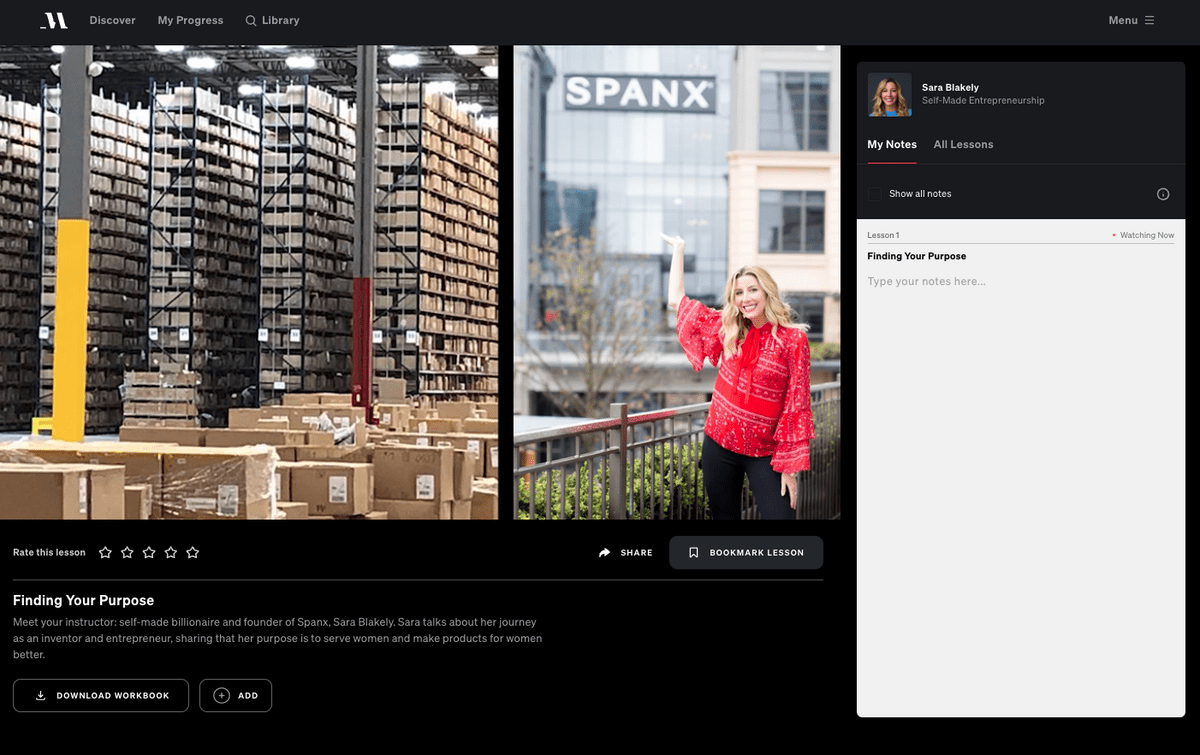The width and height of the screenshot is (1200, 755).
Task: Click the Share arrow icon
Action: tap(604, 552)
